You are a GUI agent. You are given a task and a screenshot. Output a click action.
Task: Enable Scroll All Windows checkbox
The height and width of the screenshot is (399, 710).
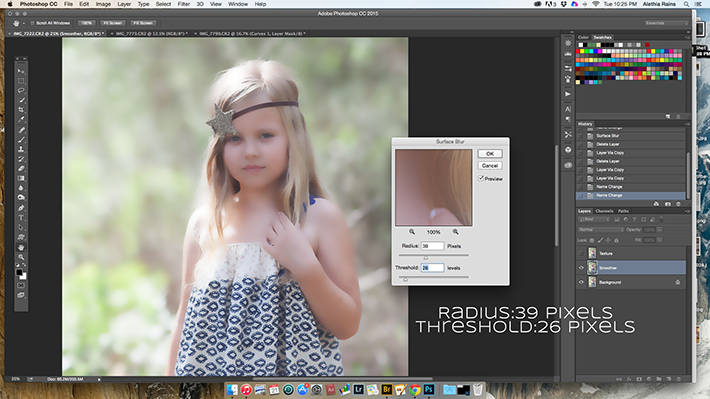pyautogui.click(x=33, y=23)
